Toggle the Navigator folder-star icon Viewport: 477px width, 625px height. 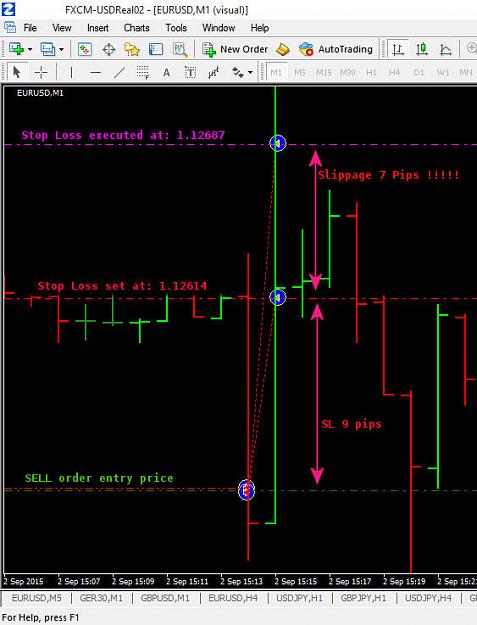[132, 49]
